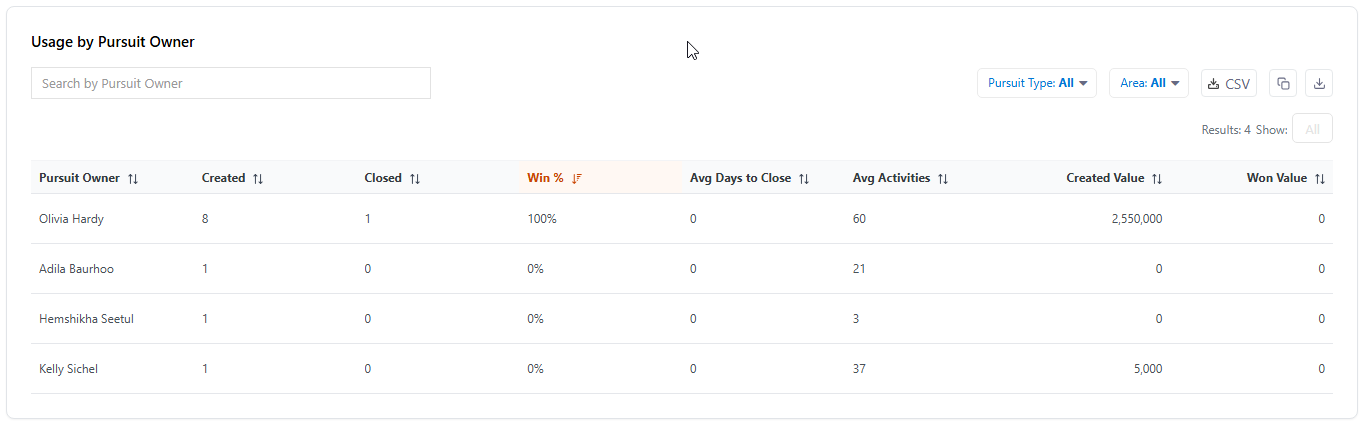The image size is (1364, 427).
Task: Click the copy icon next to CSV
Action: 1283,83
